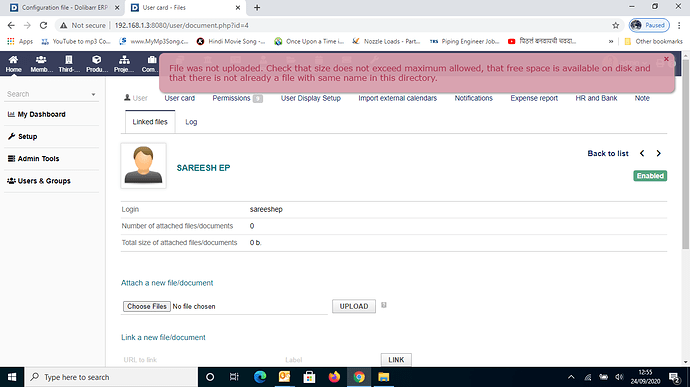This screenshot has width=690, height=387.
Task: Click the URL to link input field
Action: (200, 360)
